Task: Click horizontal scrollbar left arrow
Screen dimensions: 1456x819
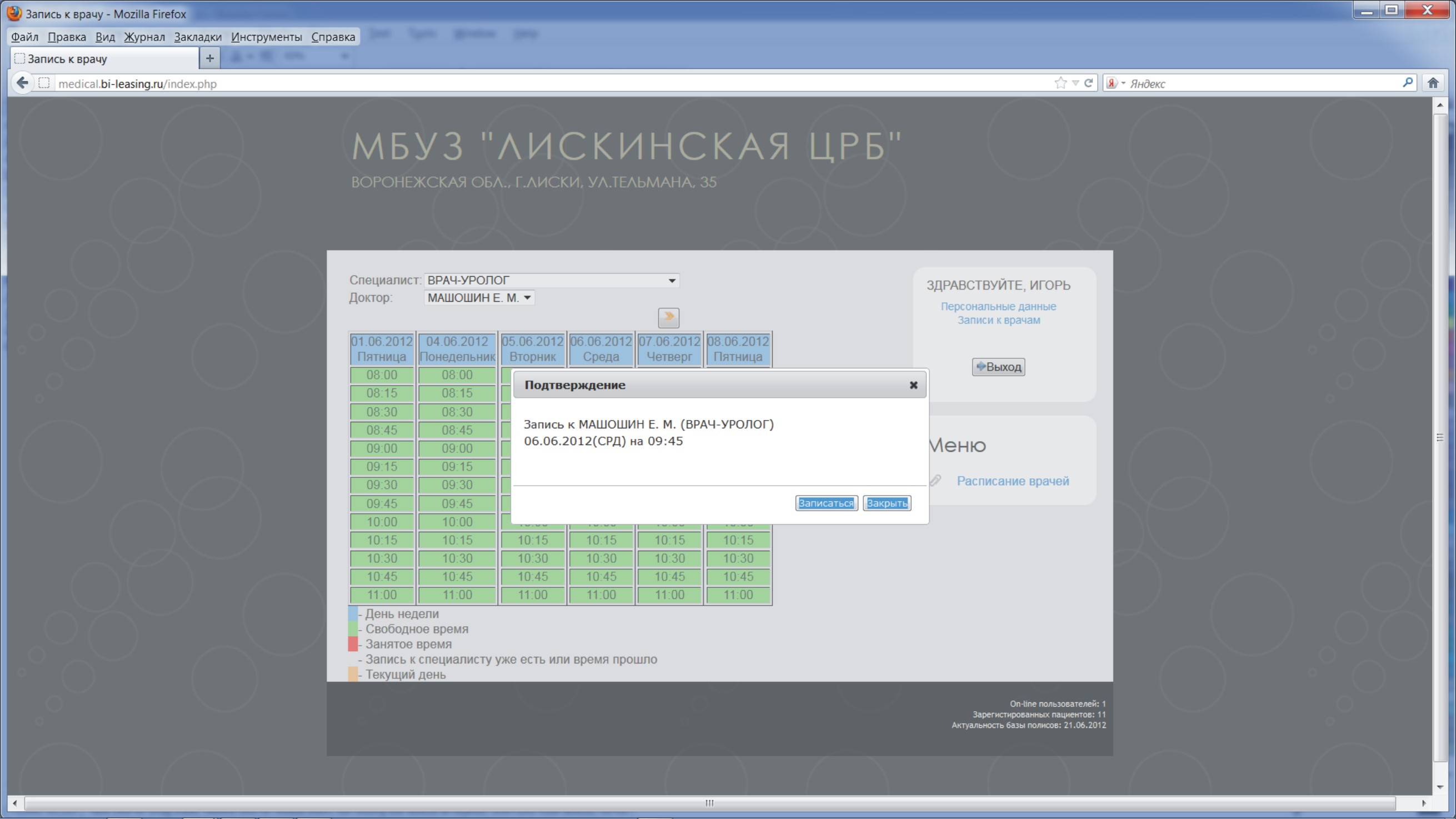Action: [x=14, y=803]
